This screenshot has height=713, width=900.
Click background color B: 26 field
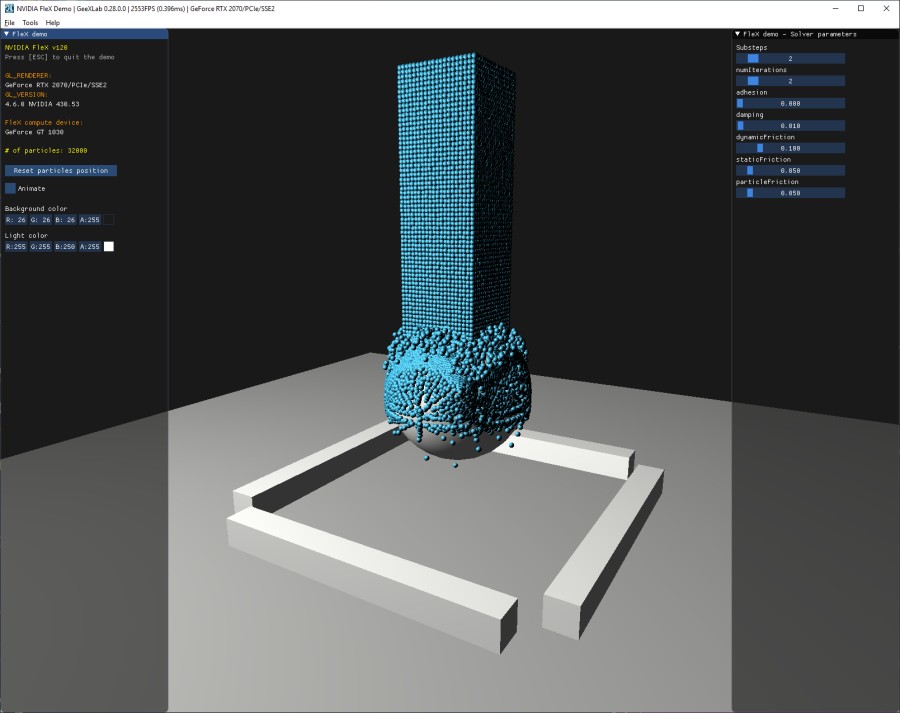65,220
